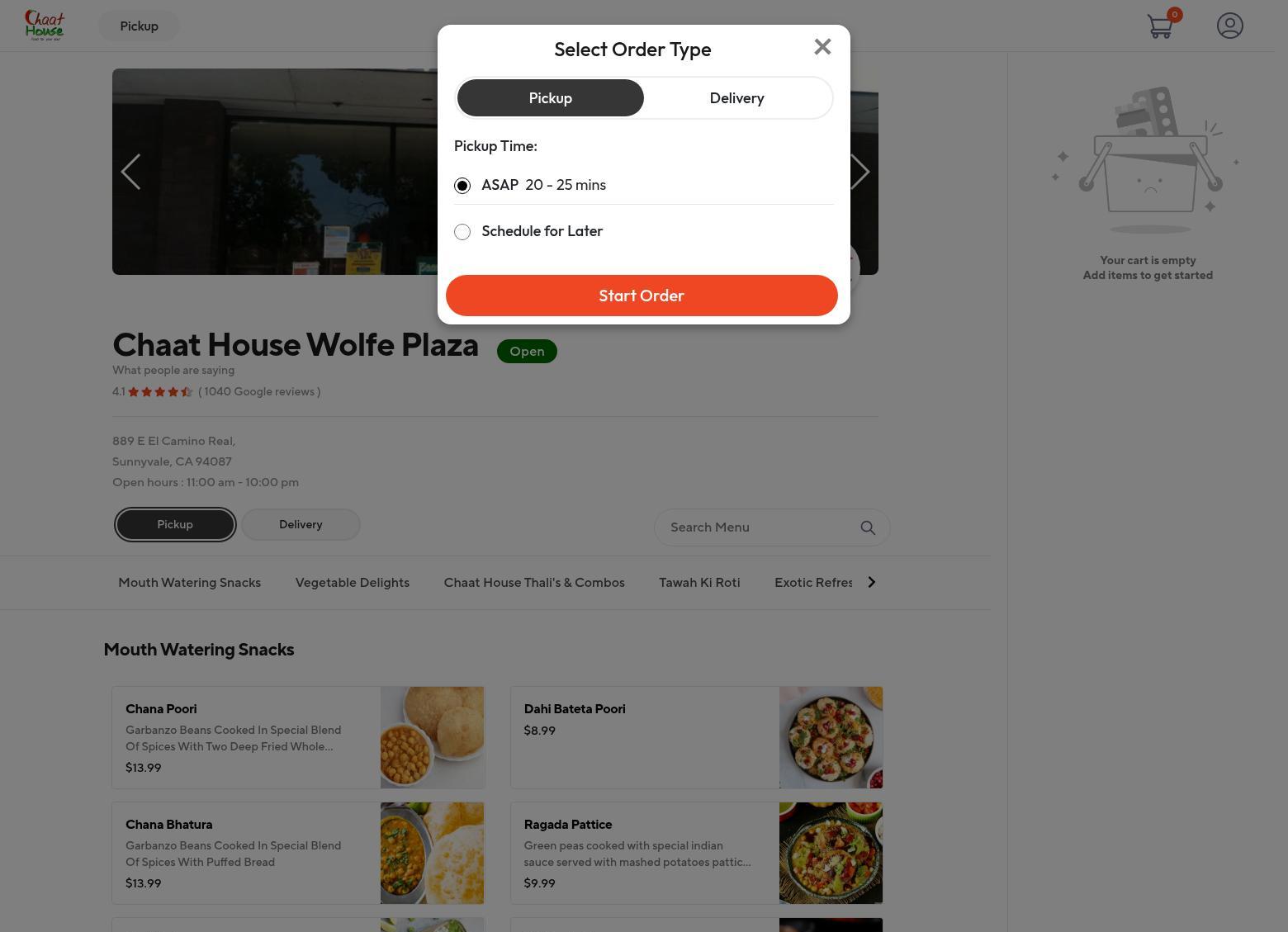Open the Pickup order type selector in header
Viewport: 1288px width, 932px height.
[140, 26]
